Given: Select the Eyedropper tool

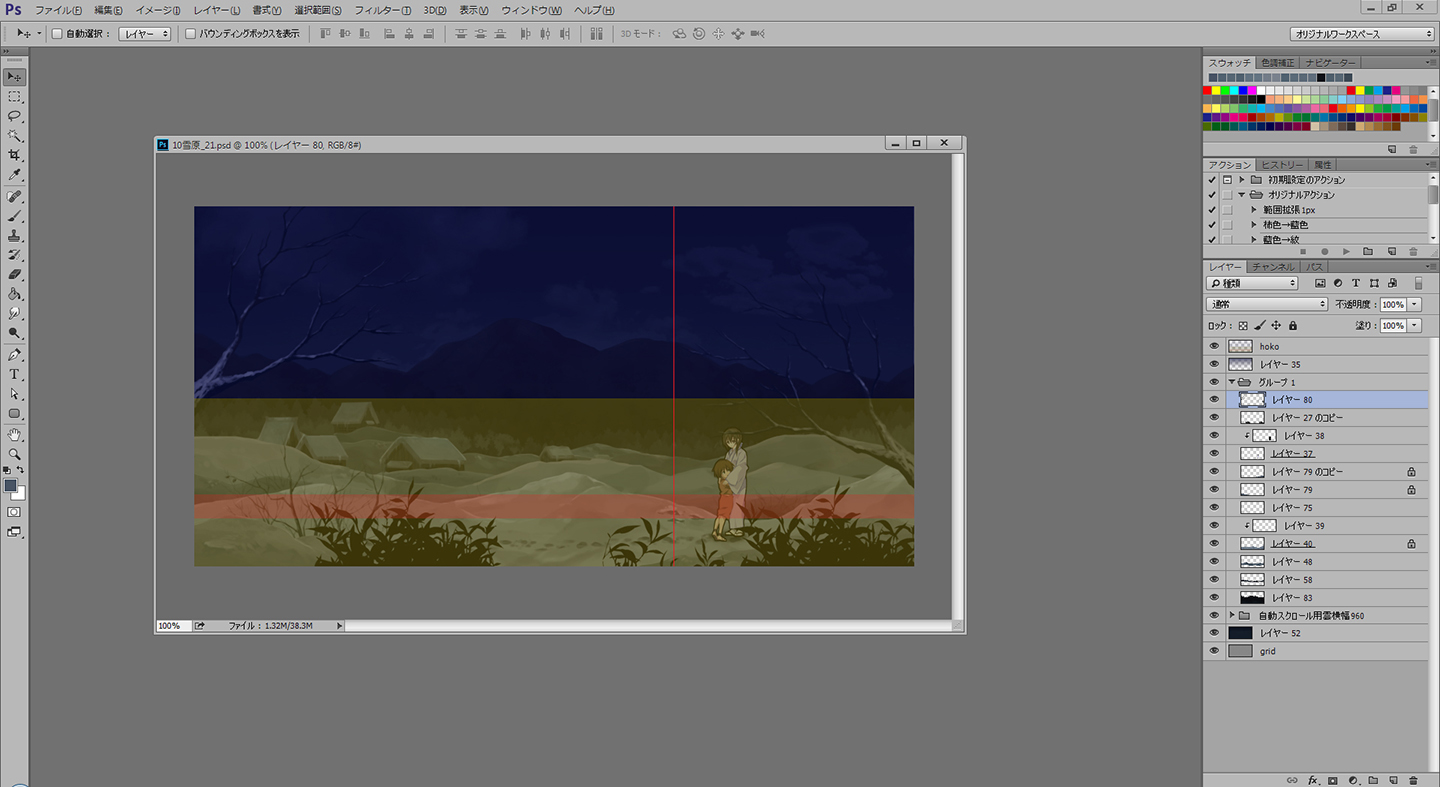Looking at the screenshot, I should 14,175.
